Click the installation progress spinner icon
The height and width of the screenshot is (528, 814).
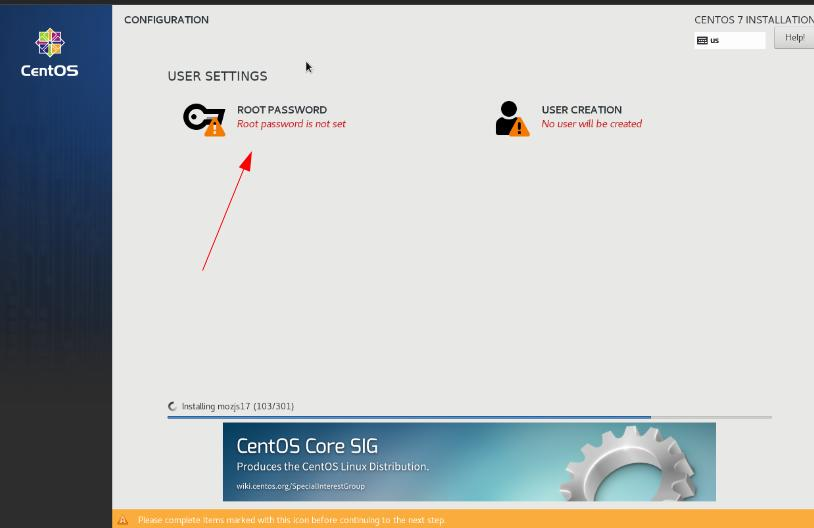tap(173, 407)
